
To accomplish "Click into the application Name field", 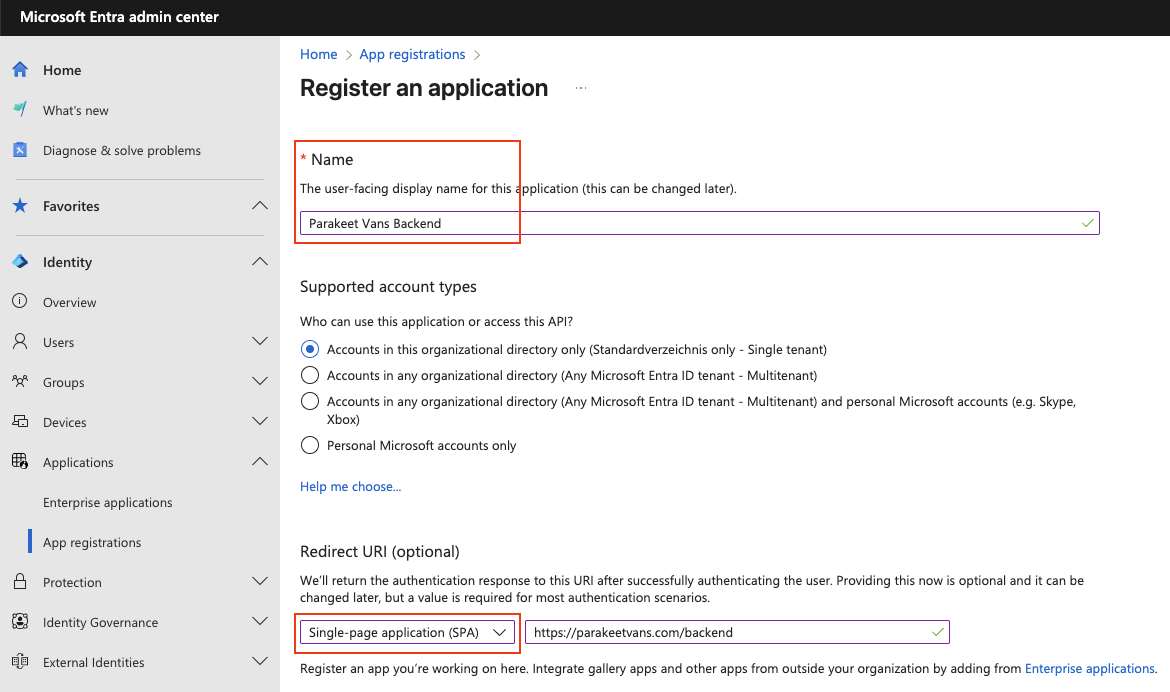I will pos(699,223).
